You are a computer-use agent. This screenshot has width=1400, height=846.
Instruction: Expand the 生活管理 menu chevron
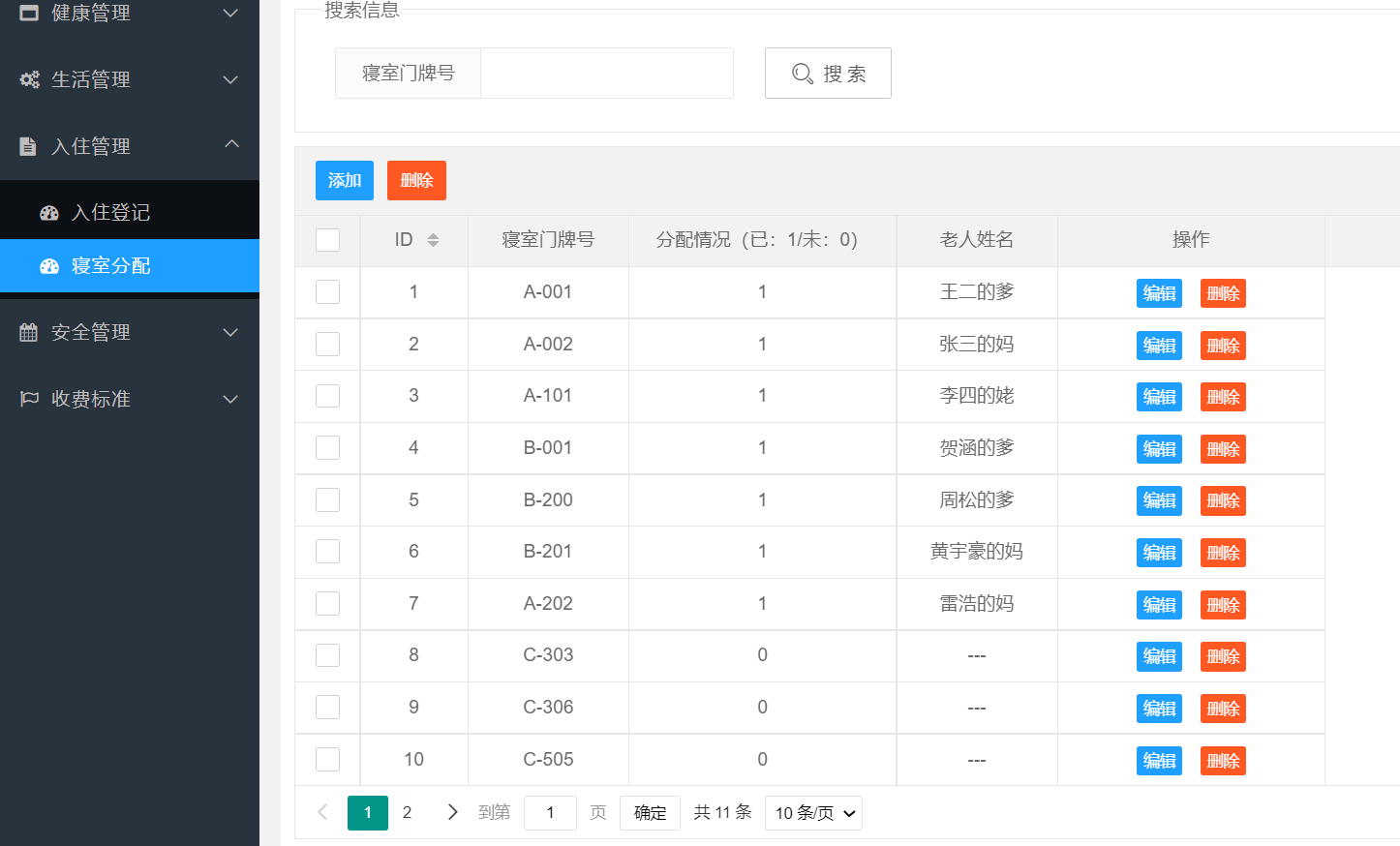(x=230, y=79)
